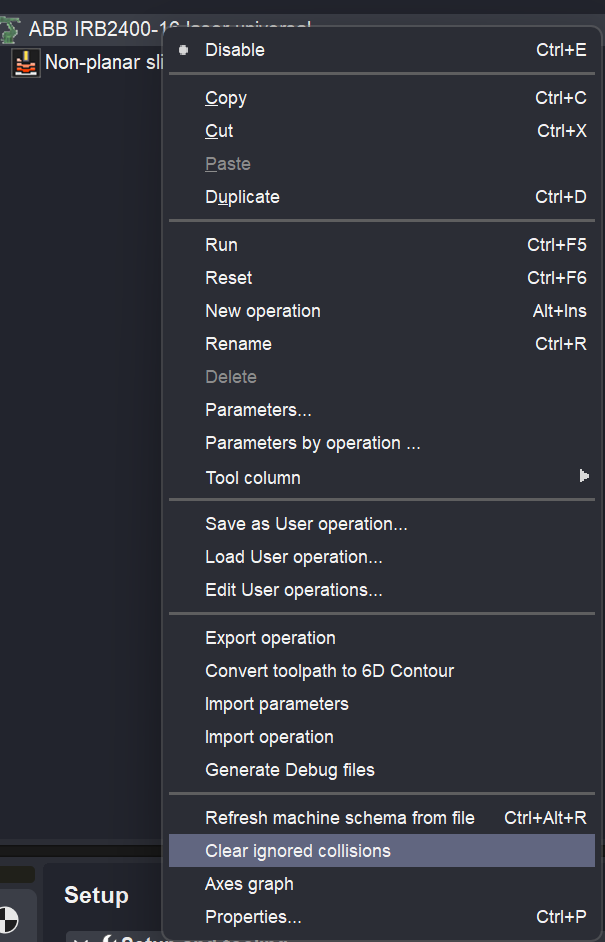
Task: Click the bullet marker beside Disable
Action: point(183,49)
